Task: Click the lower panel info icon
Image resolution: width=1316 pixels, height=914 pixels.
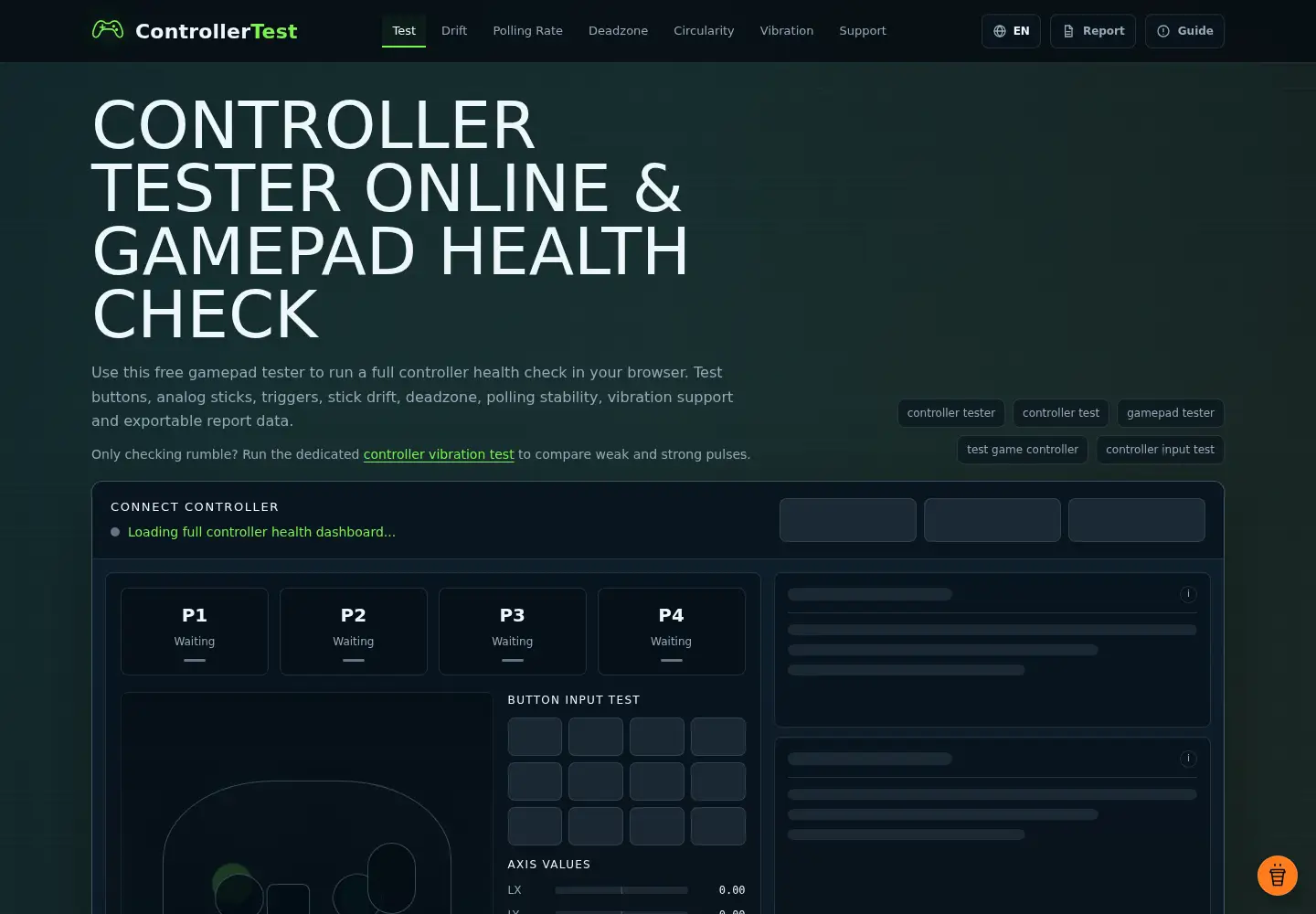Action: pos(1188,759)
